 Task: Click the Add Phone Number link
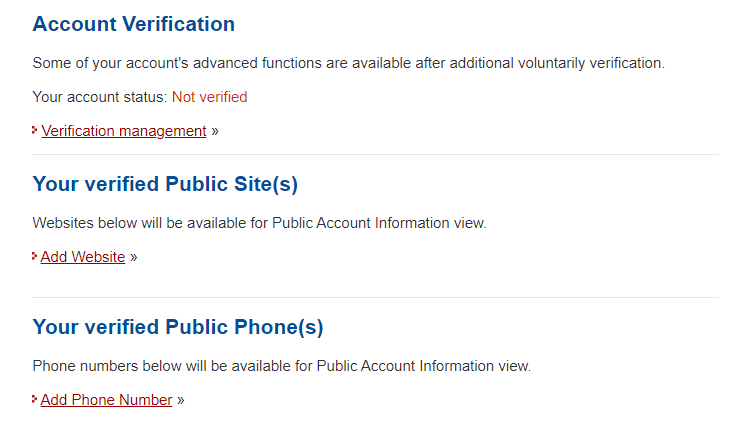pos(106,400)
